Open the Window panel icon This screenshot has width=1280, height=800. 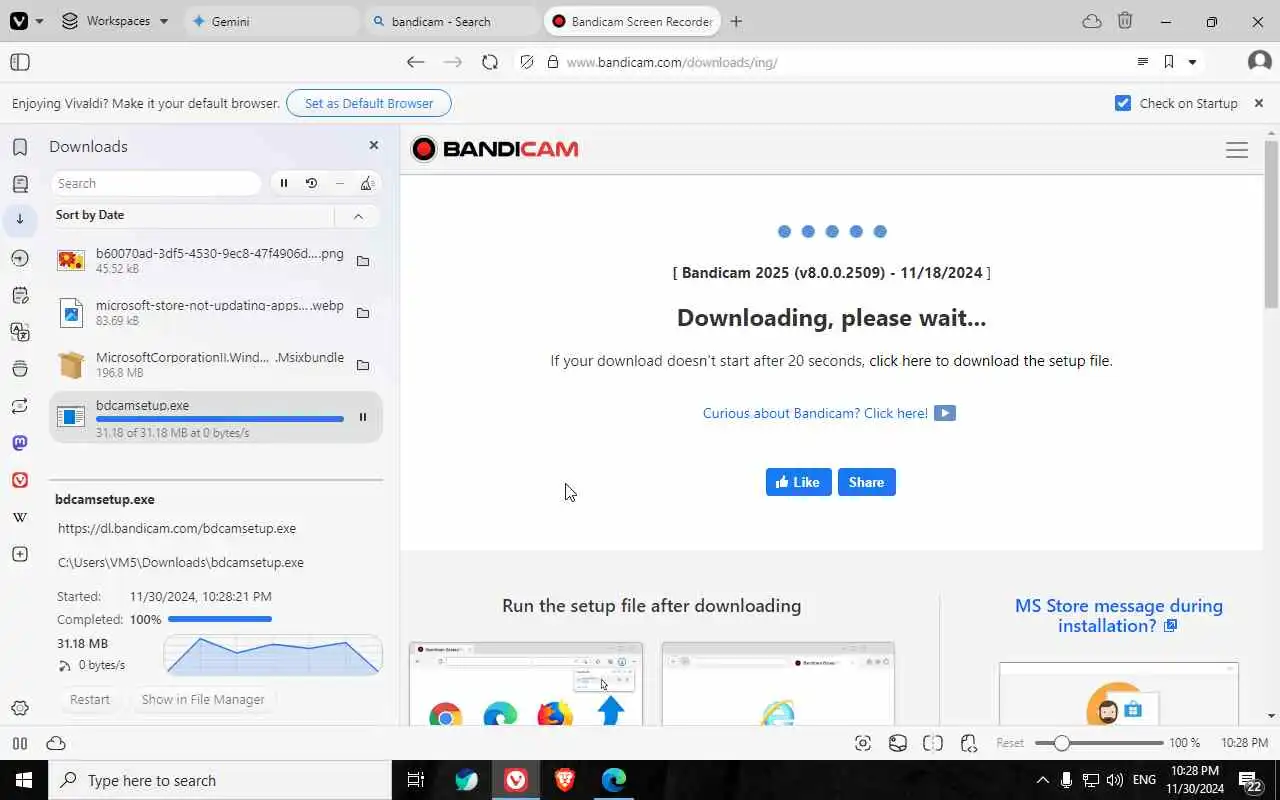tap(19, 368)
